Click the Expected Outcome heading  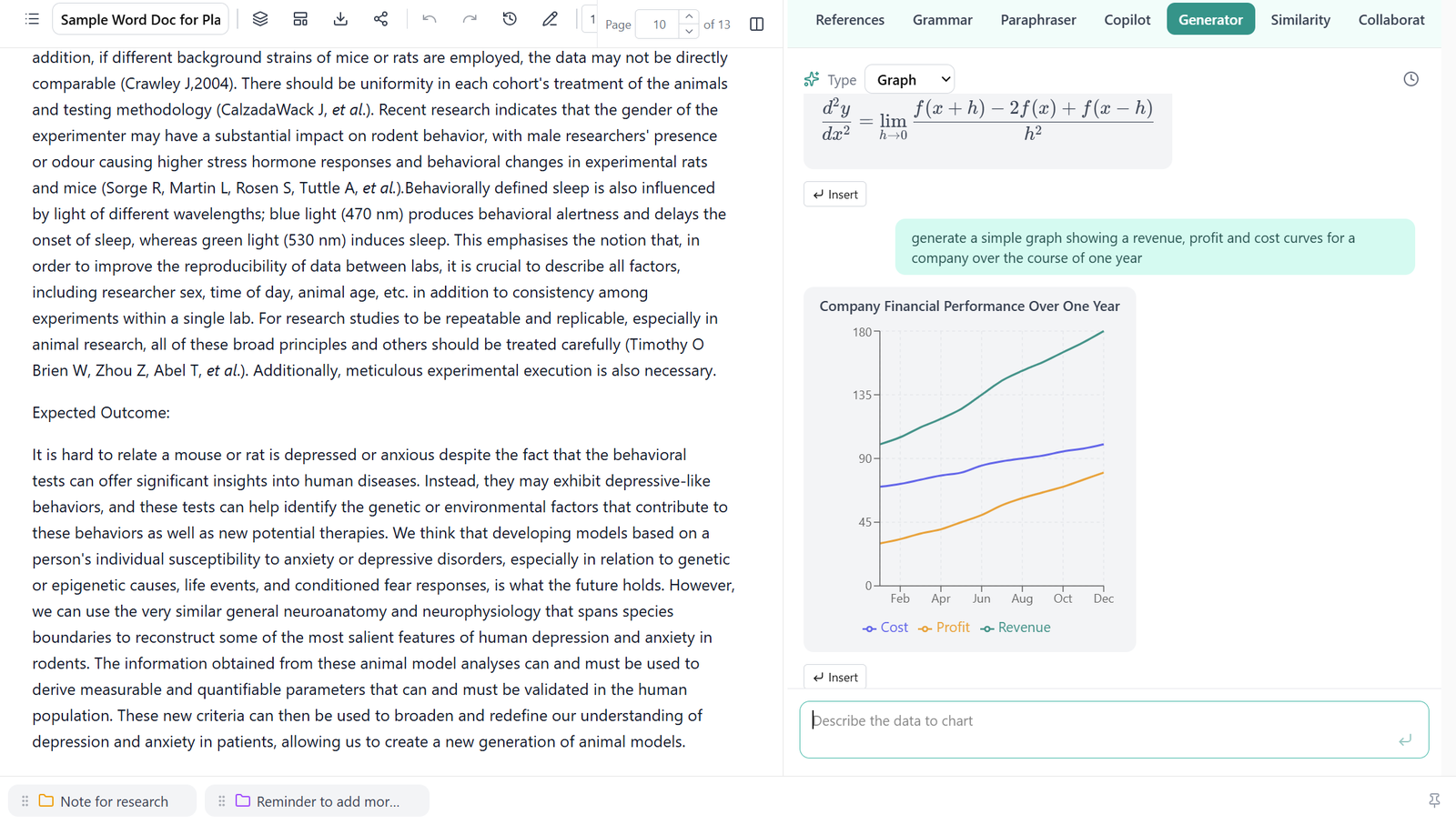(x=101, y=413)
